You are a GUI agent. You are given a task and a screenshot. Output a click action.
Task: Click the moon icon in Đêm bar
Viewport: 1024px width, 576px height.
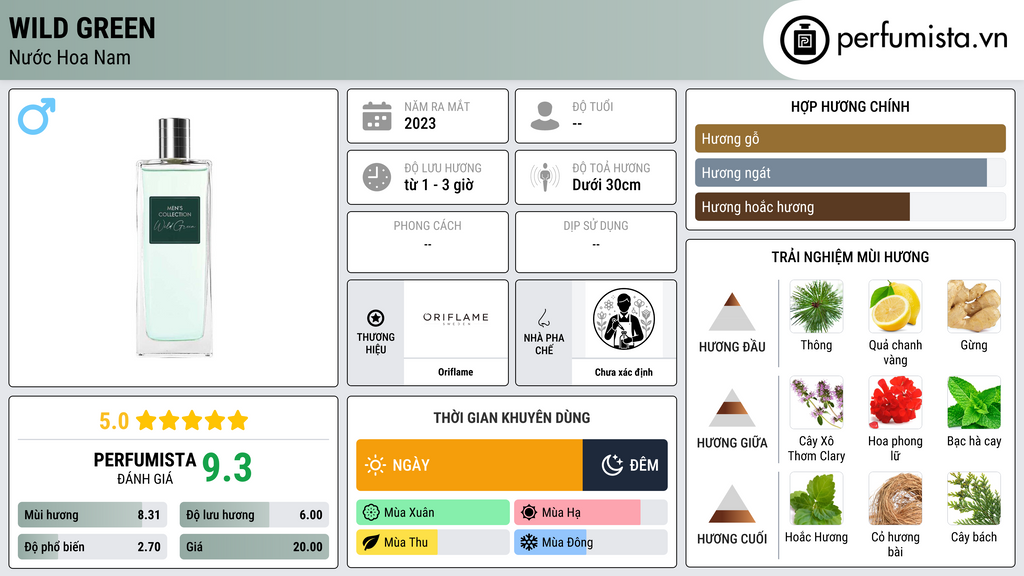tap(612, 465)
